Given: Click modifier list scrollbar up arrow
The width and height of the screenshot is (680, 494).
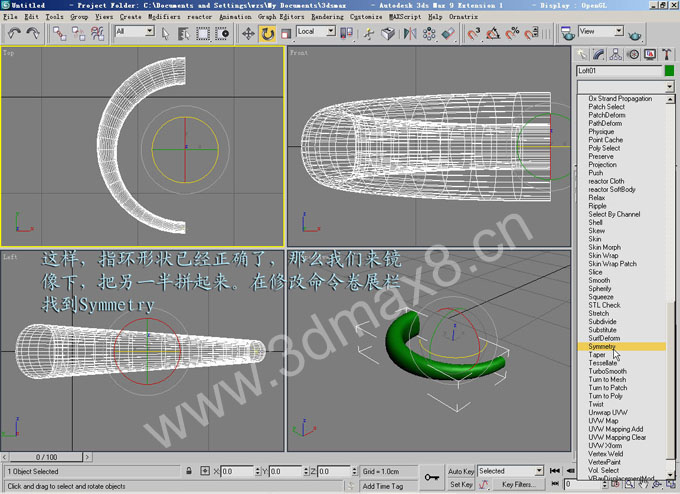Looking at the screenshot, I should pos(670,99).
